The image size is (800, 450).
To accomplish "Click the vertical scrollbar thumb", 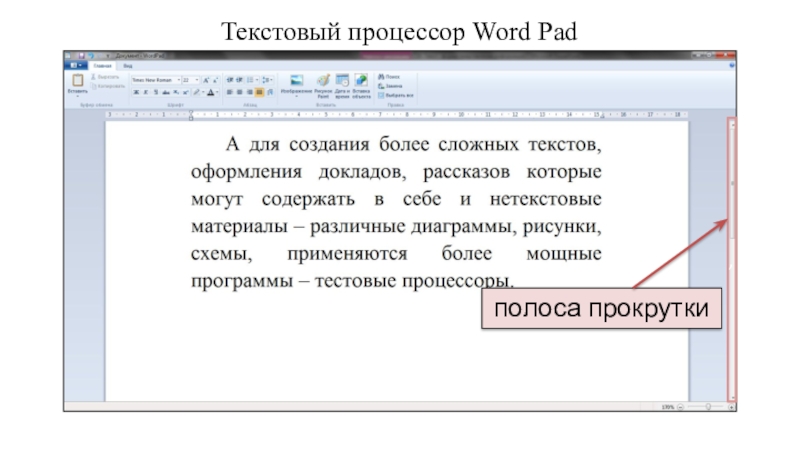I will point(733,184).
